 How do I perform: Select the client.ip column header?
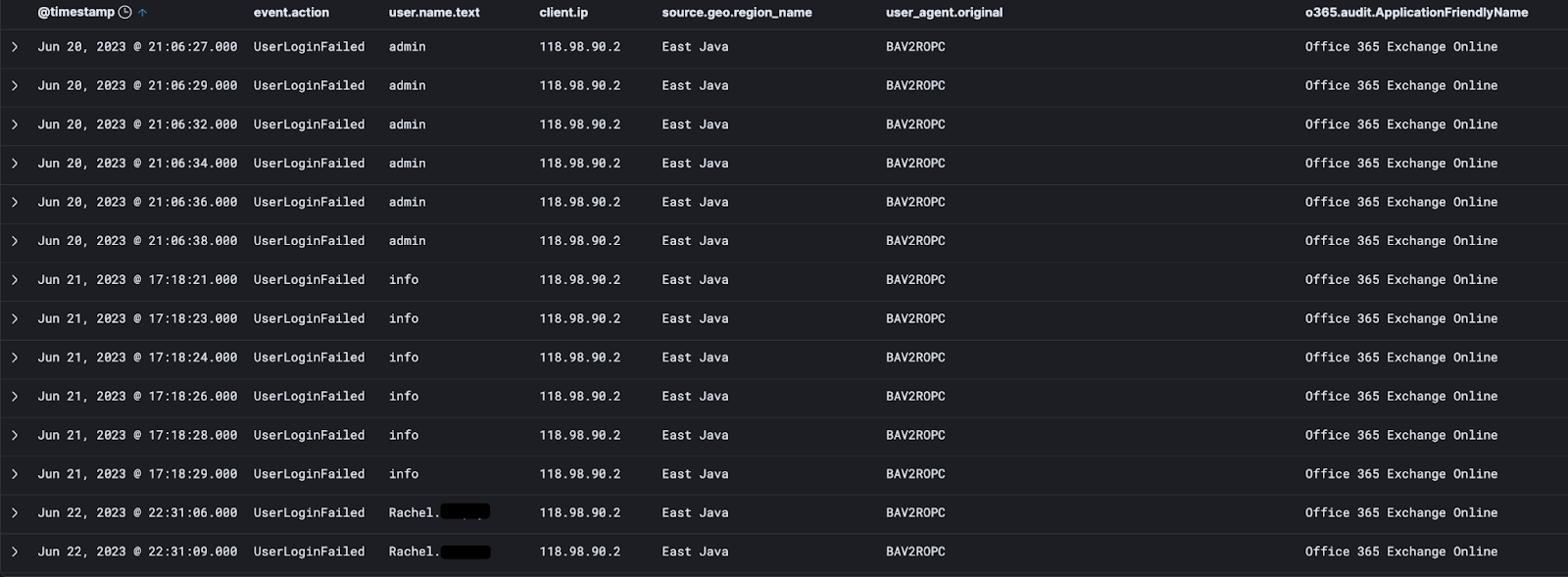[x=563, y=12]
